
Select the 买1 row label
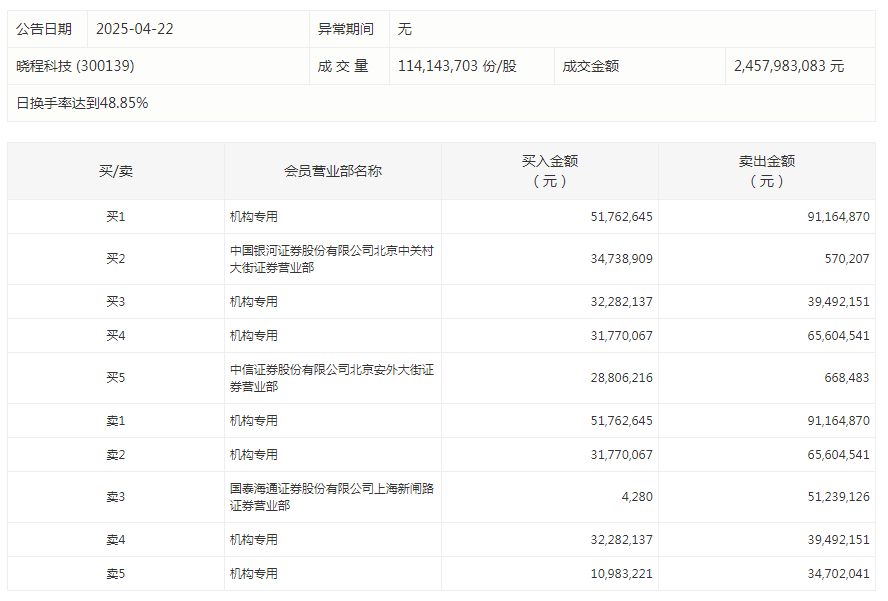point(116,217)
